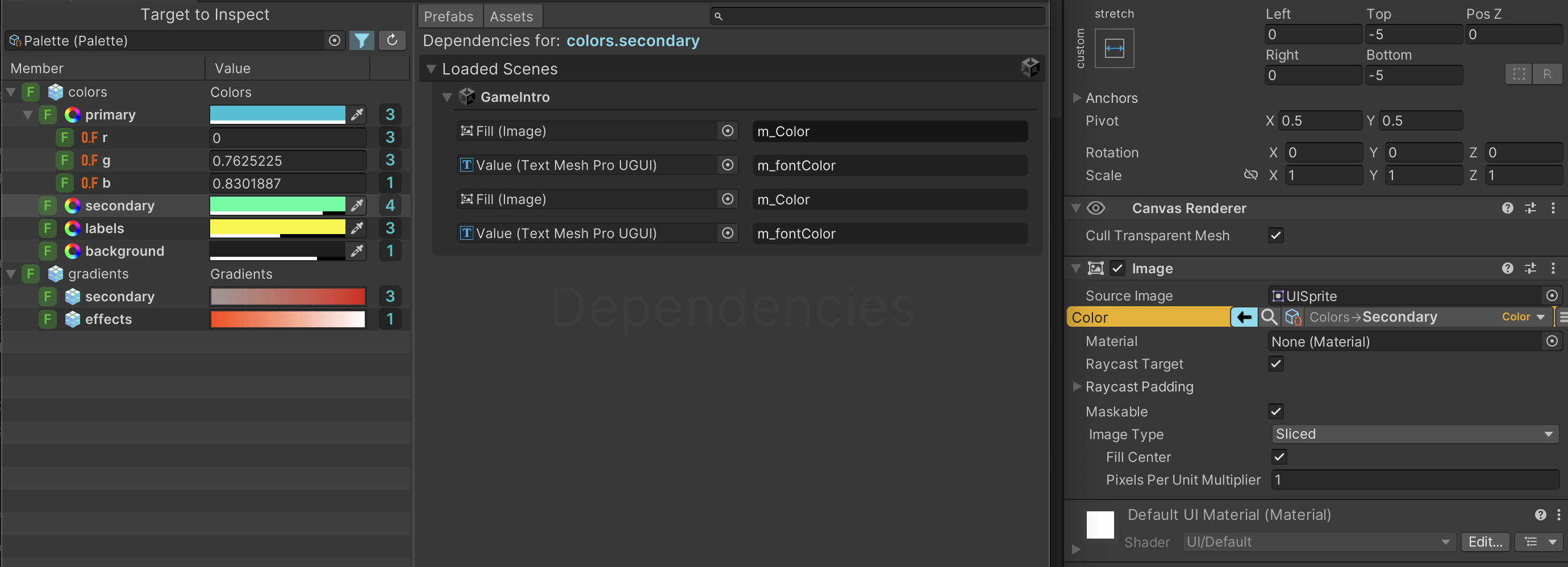Uncheck the Raycast Target checkbox
The height and width of the screenshot is (567, 1568).
tap(1276, 364)
